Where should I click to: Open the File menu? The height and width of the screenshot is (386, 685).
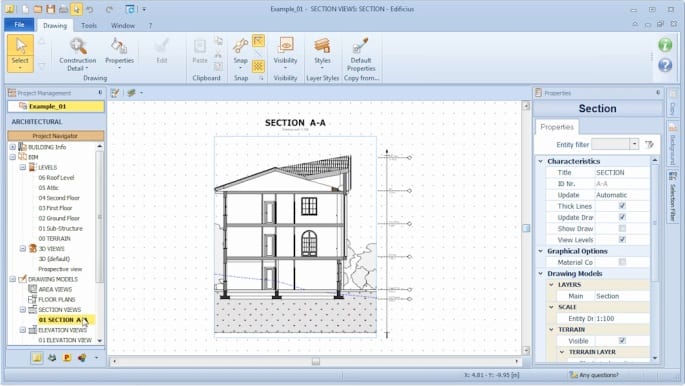point(19,25)
